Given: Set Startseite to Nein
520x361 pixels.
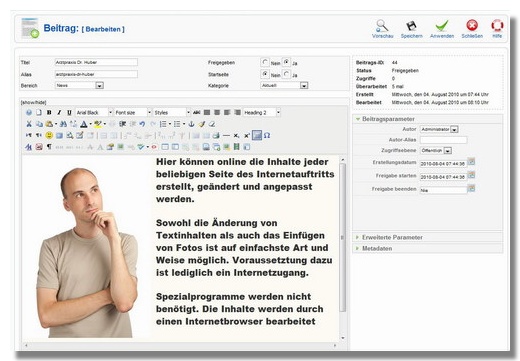Looking at the screenshot, I should click(265, 74).
